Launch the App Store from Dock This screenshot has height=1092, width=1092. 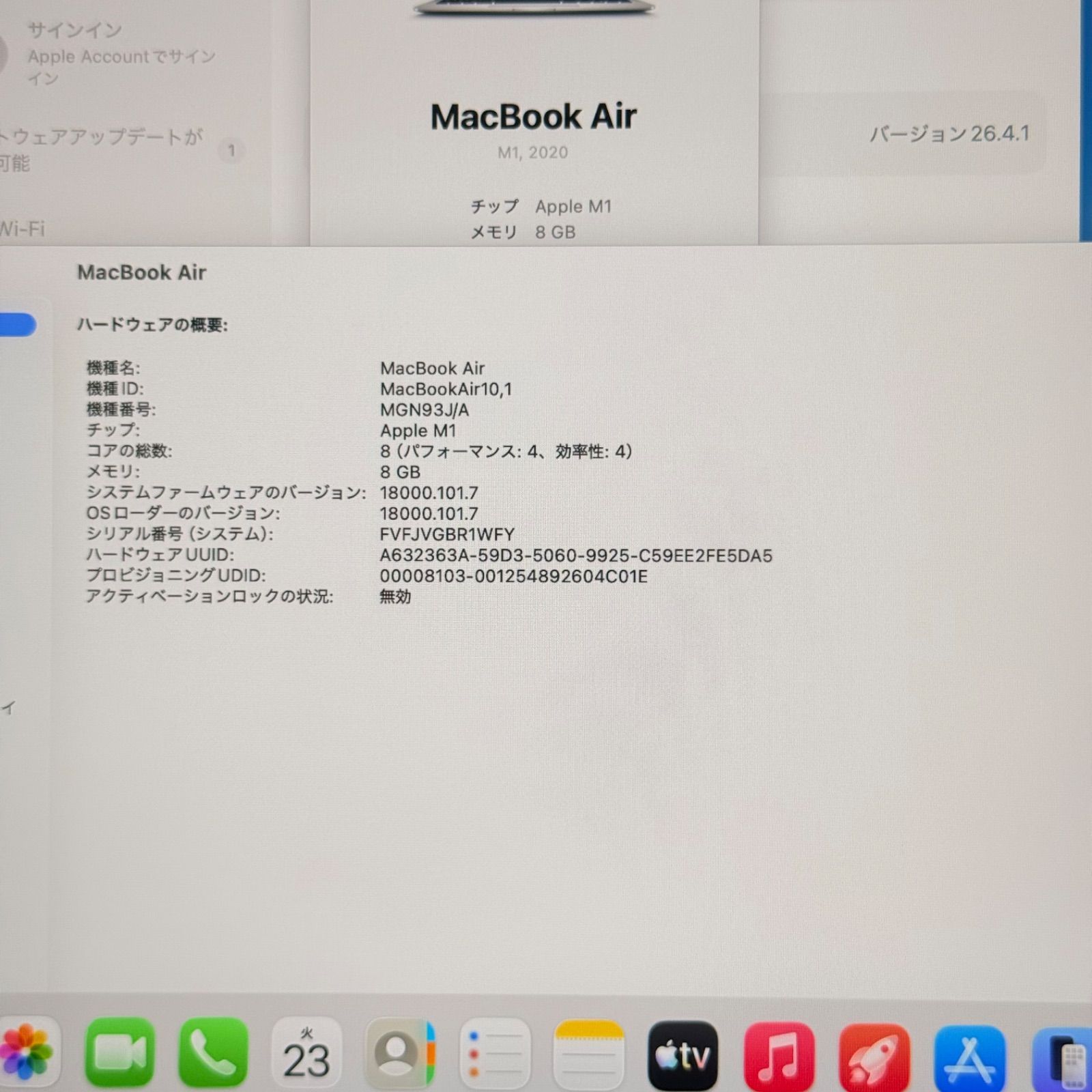pos(969,1059)
